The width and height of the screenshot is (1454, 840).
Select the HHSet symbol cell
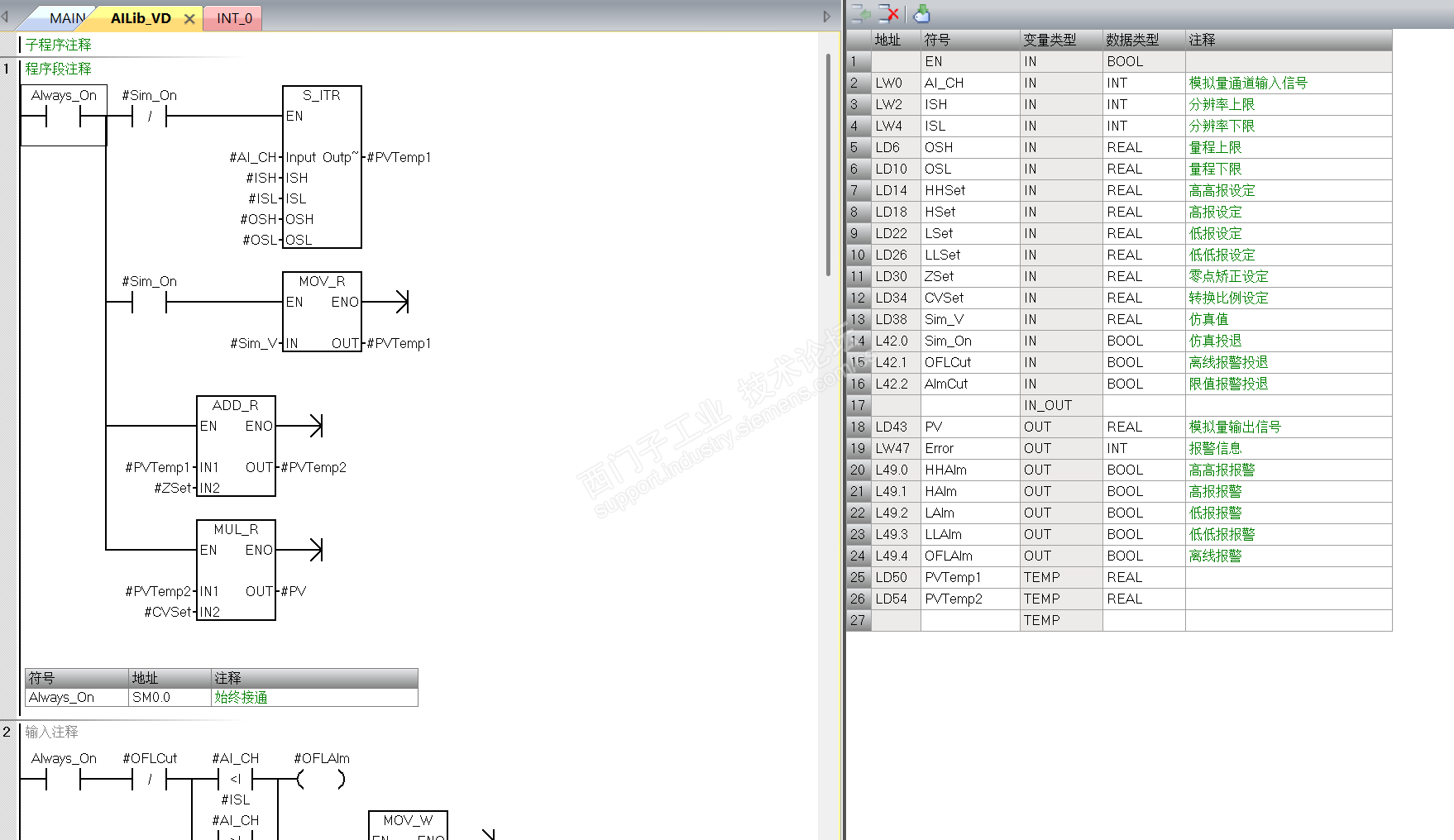click(x=970, y=190)
